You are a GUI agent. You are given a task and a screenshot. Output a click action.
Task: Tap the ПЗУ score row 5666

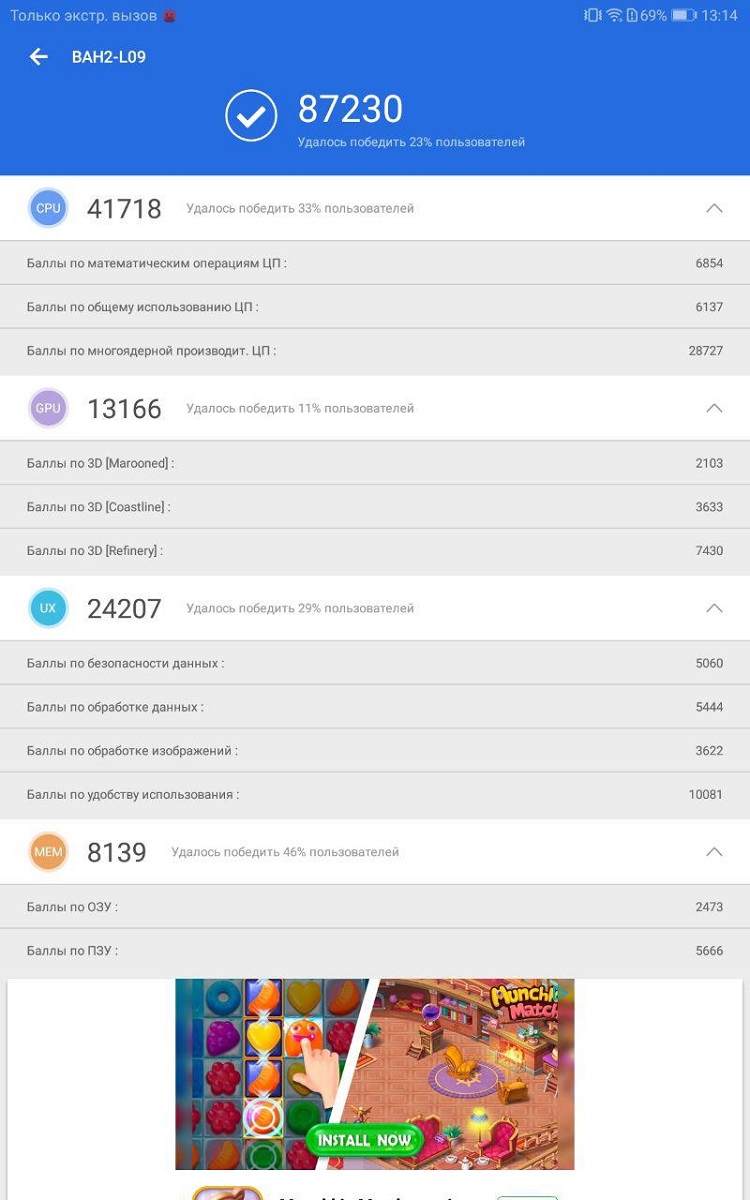pyautogui.click(x=375, y=951)
